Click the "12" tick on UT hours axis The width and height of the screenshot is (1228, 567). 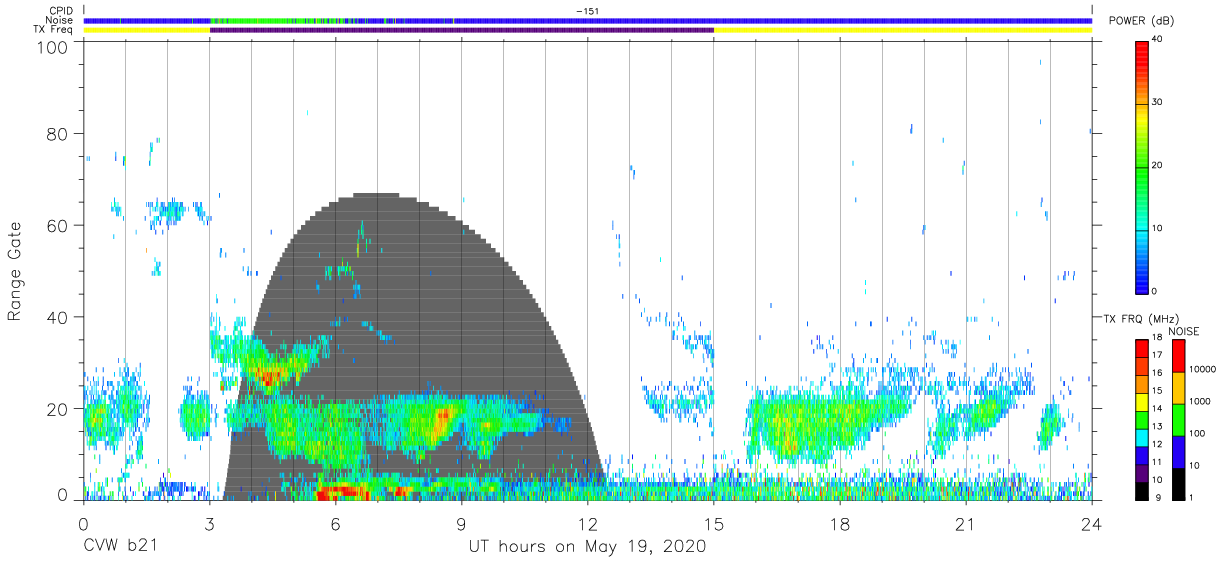click(587, 525)
